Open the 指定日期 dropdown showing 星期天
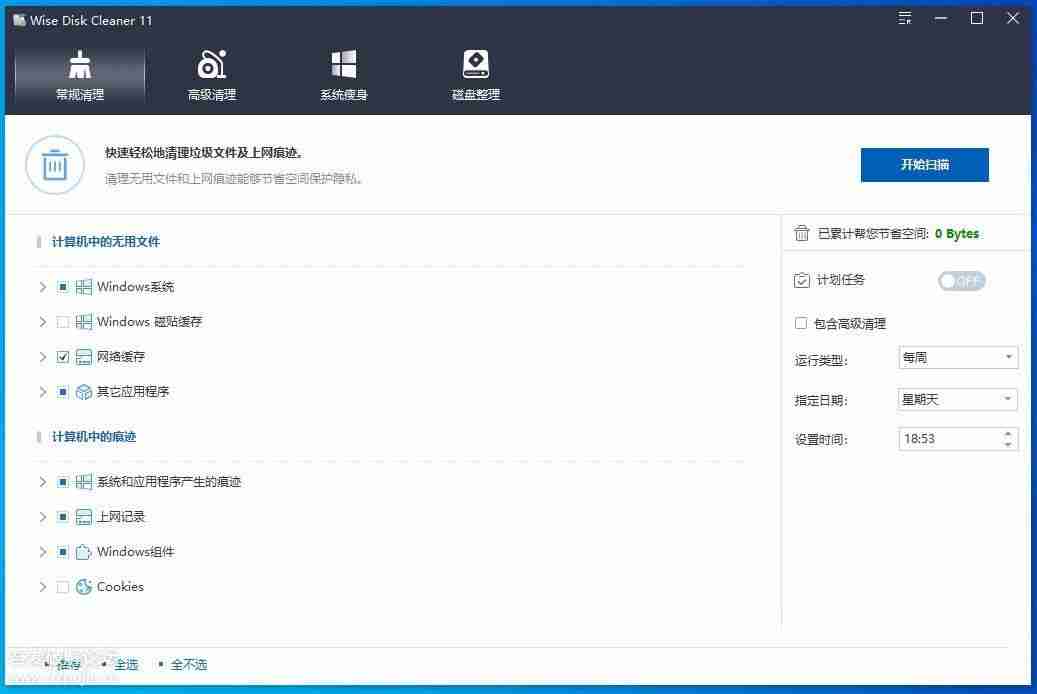 [957, 399]
